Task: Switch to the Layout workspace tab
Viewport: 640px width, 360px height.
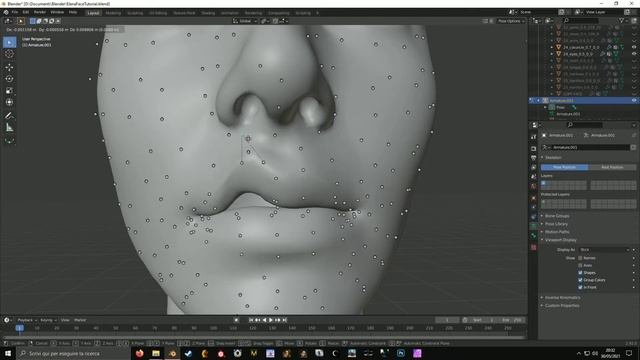Action: tap(93, 13)
